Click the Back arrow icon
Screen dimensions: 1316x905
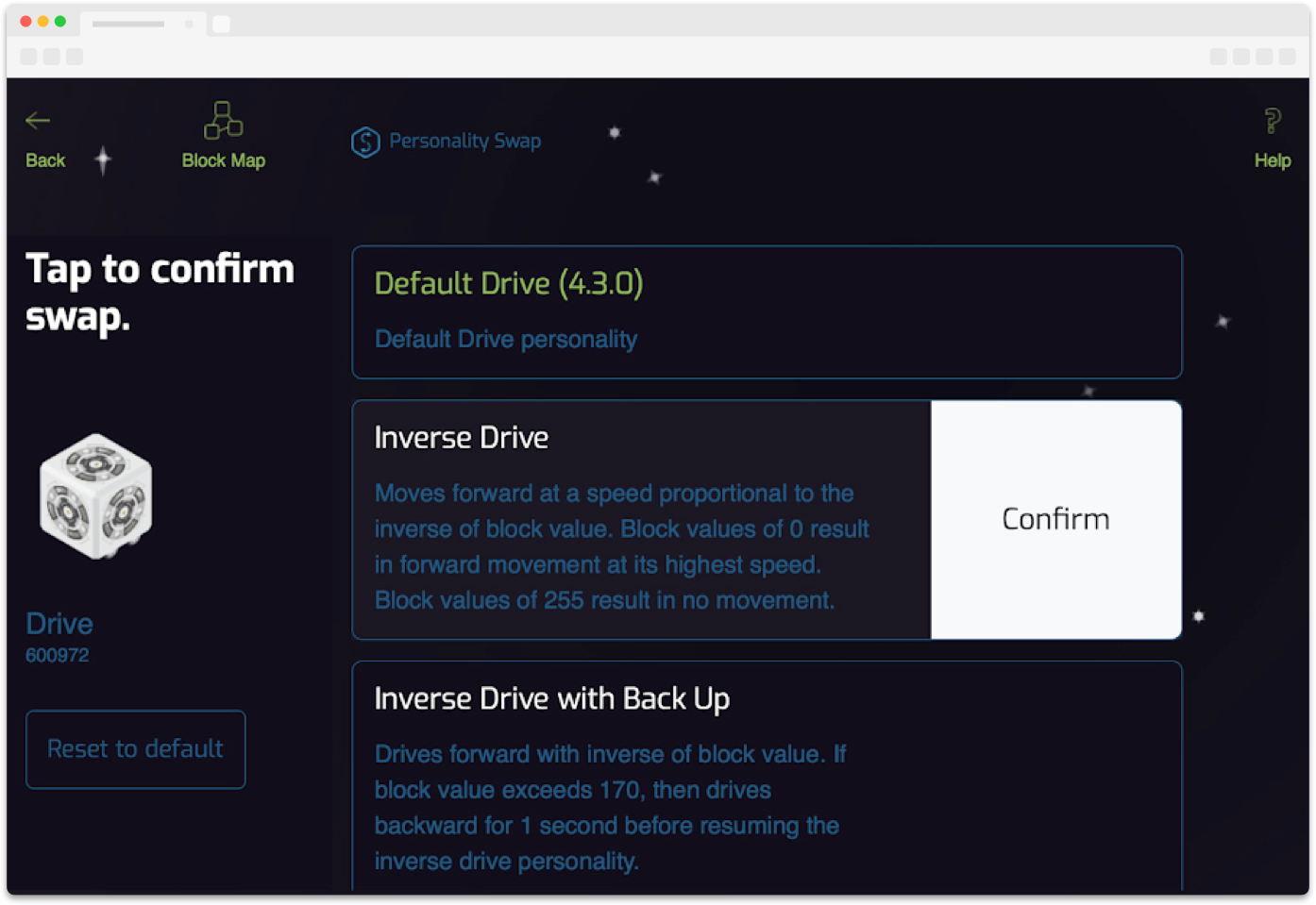(38, 121)
